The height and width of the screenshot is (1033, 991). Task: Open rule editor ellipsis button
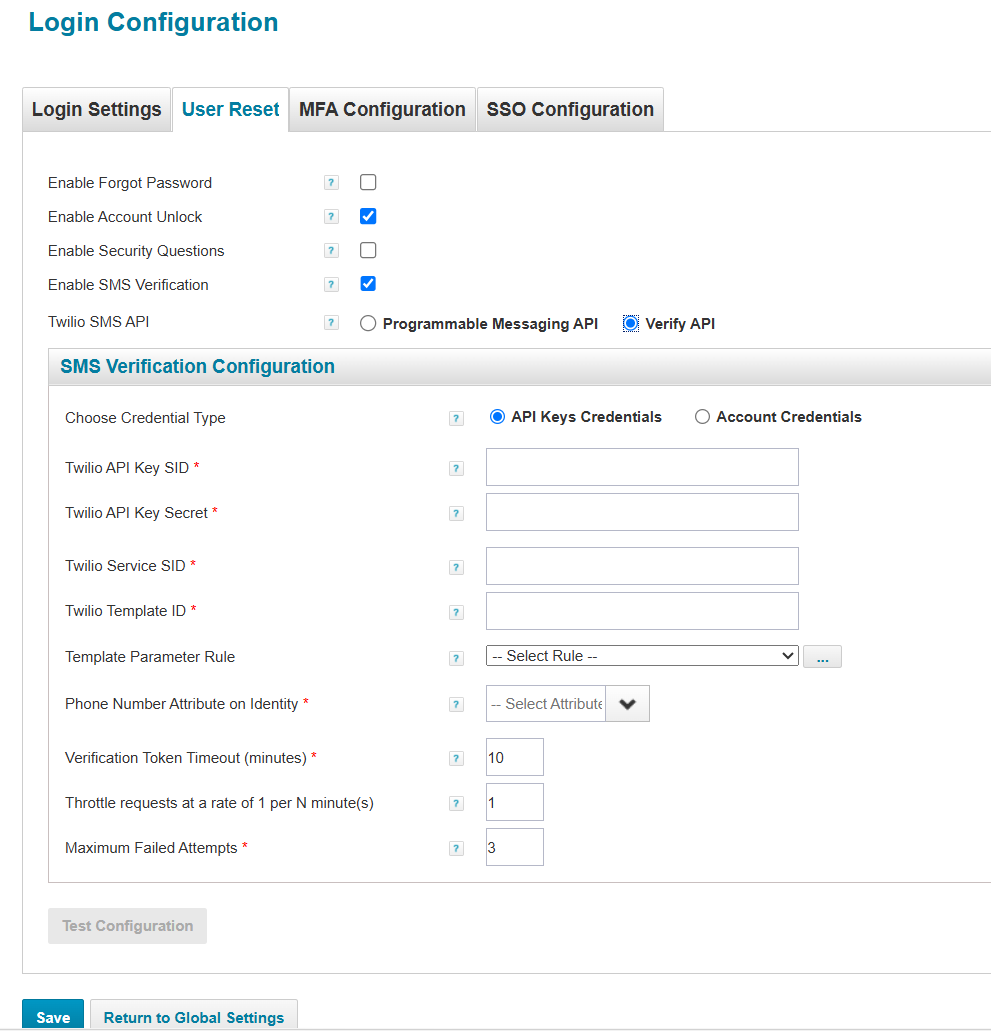[822, 657]
